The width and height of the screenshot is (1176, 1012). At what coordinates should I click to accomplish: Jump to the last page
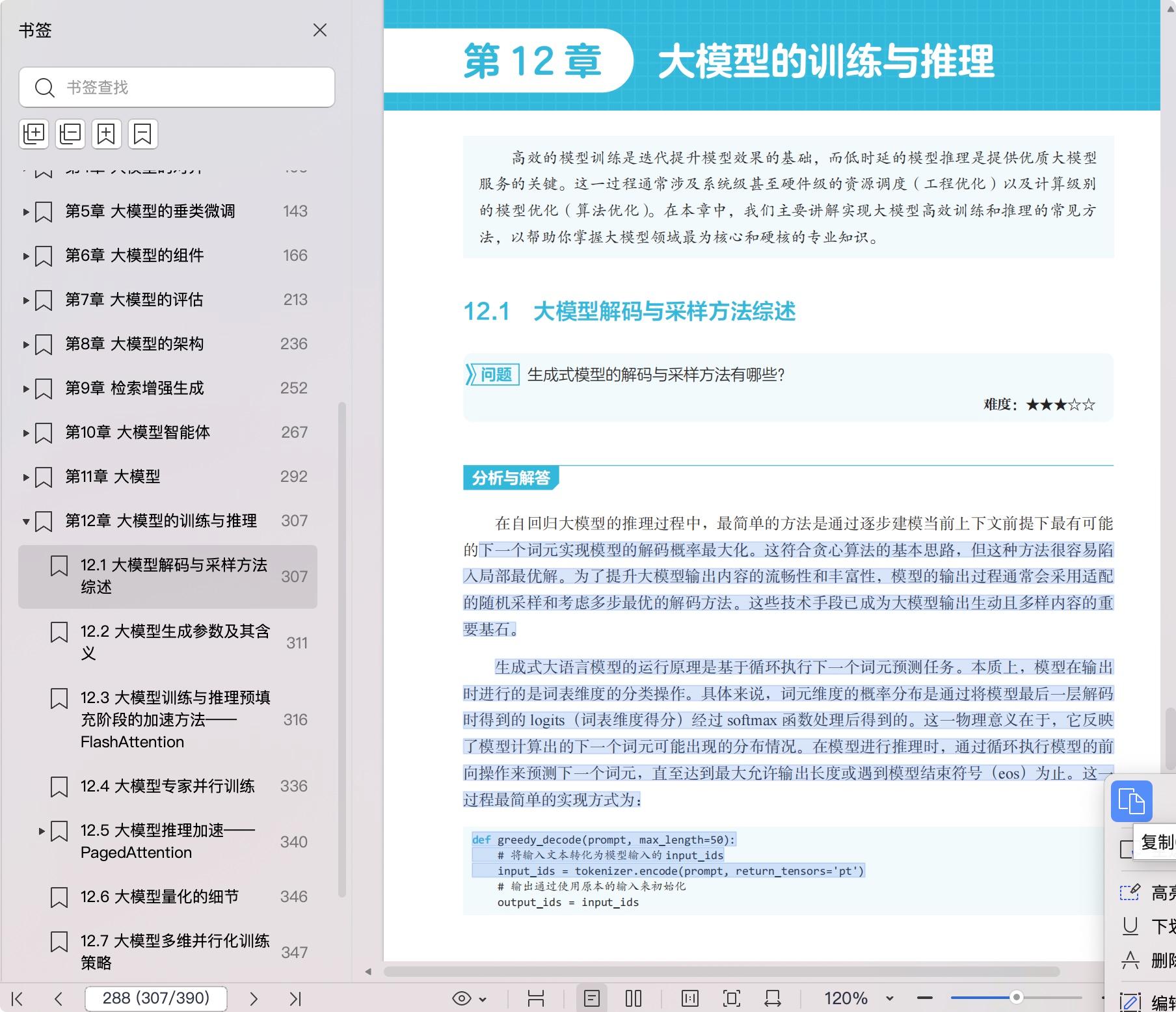(295, 998)
